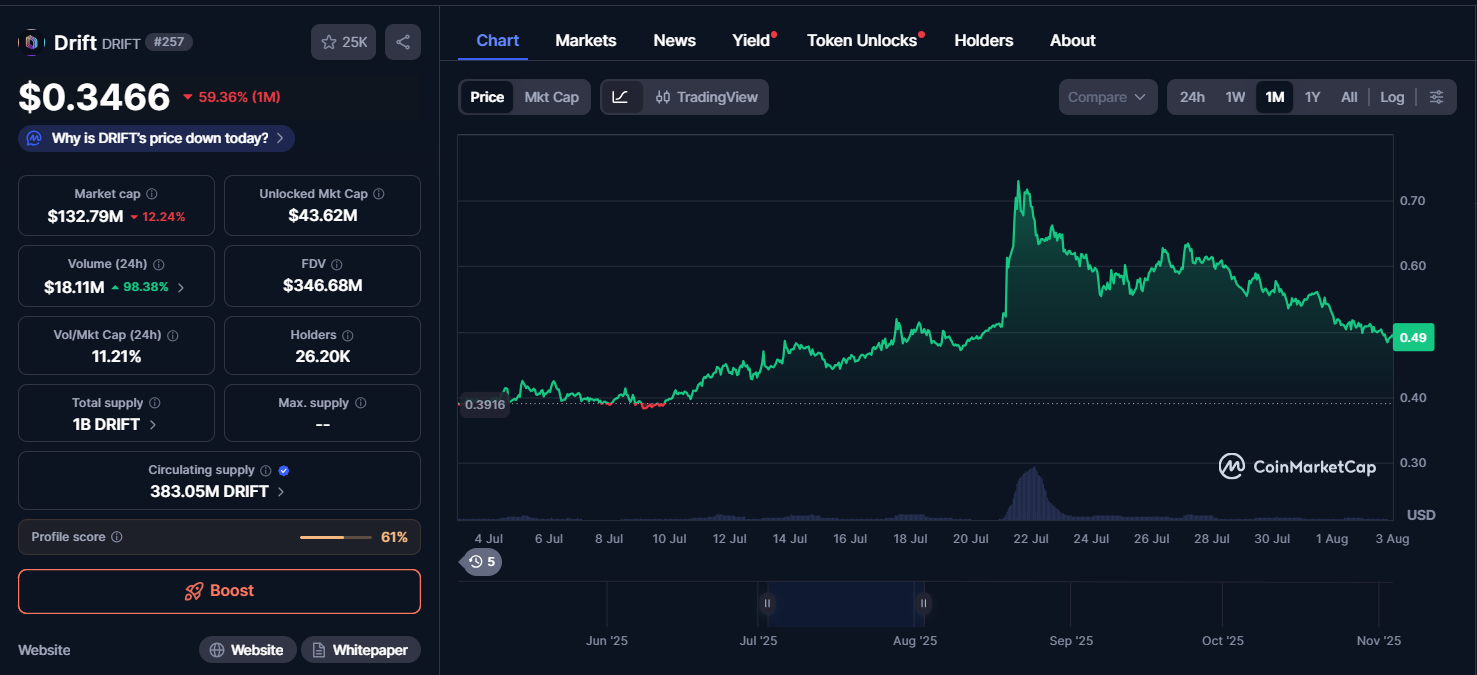This screenshot has height=675, width=1477.
Task: Open chart settings sliders icon
Action: click(x=1436, y=97)
